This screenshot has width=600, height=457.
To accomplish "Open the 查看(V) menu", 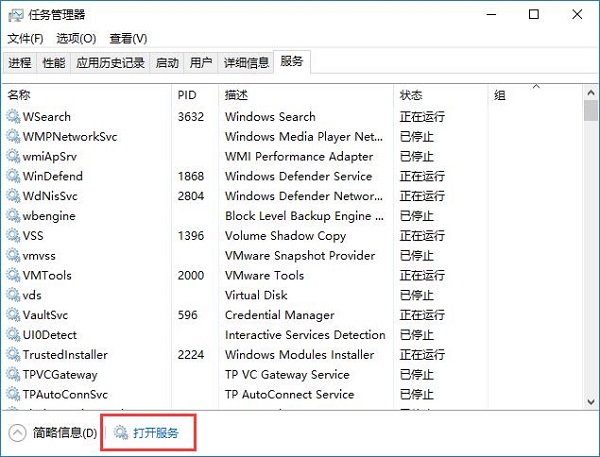I will [128, 38].
